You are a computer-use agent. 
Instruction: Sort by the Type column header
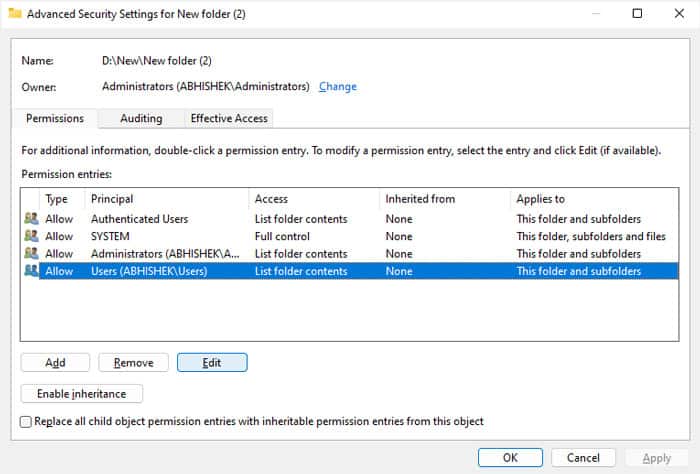click(62, 199)
